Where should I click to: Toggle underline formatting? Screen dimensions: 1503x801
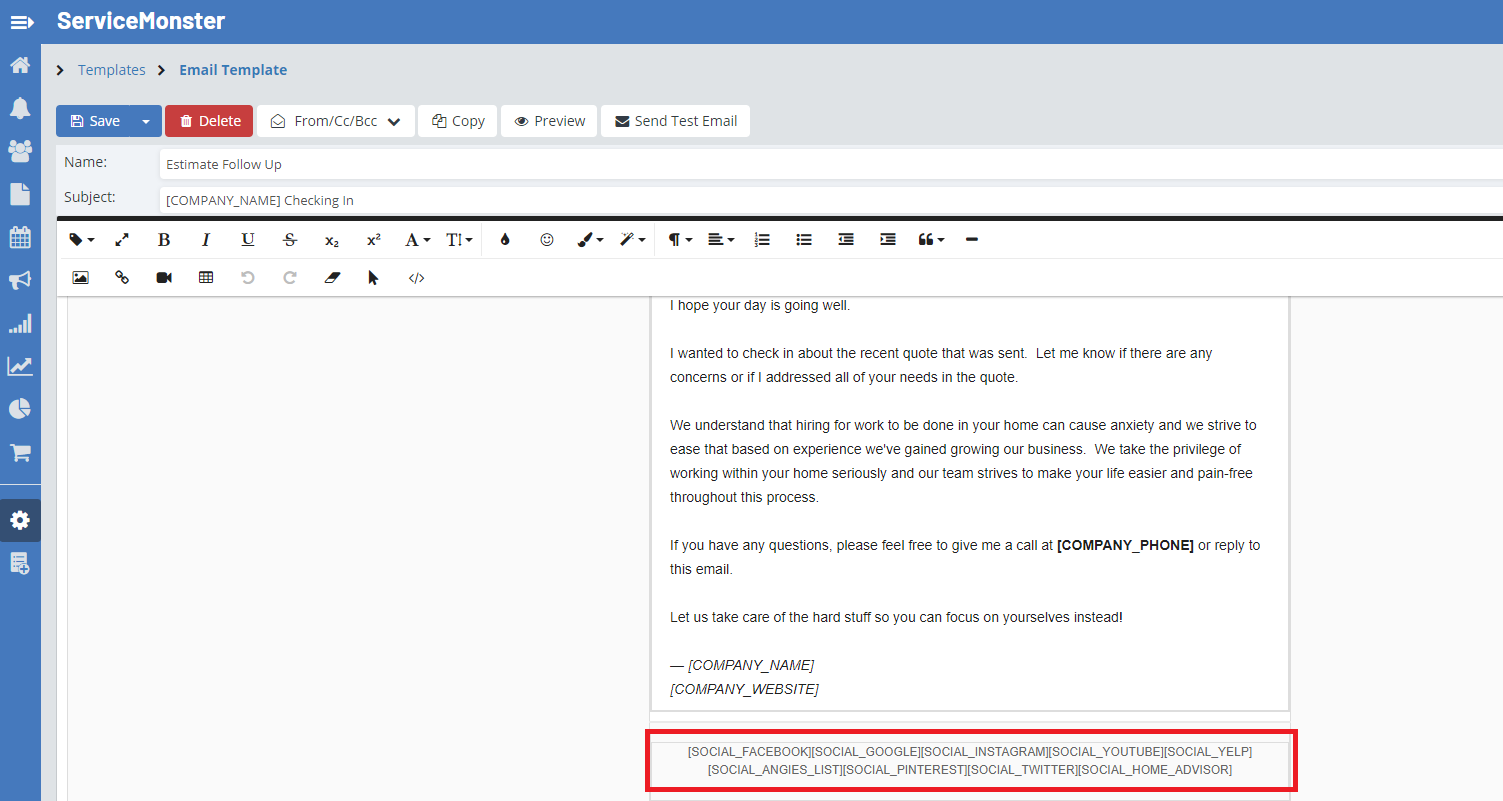[x=248, y=240]
